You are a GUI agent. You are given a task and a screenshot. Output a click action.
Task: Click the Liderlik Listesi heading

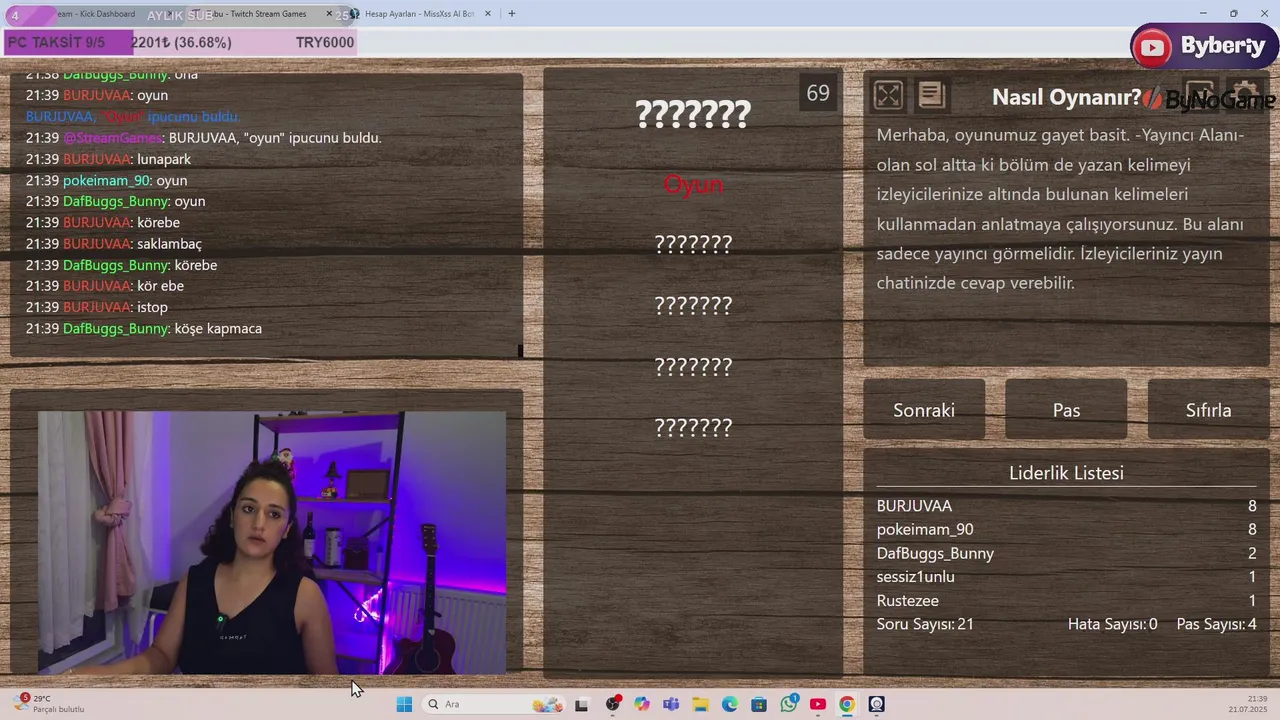(x=1066, y=473)
